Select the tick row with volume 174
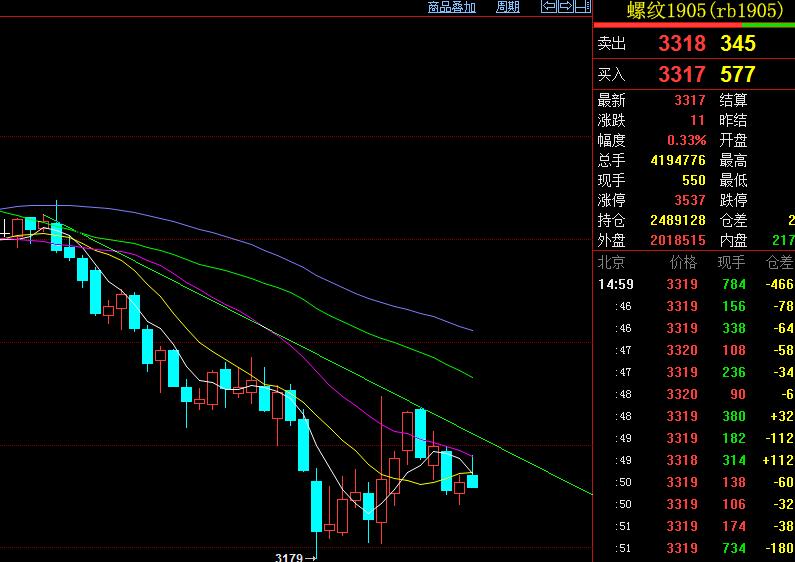795x562 pixels. pos(695,526)
